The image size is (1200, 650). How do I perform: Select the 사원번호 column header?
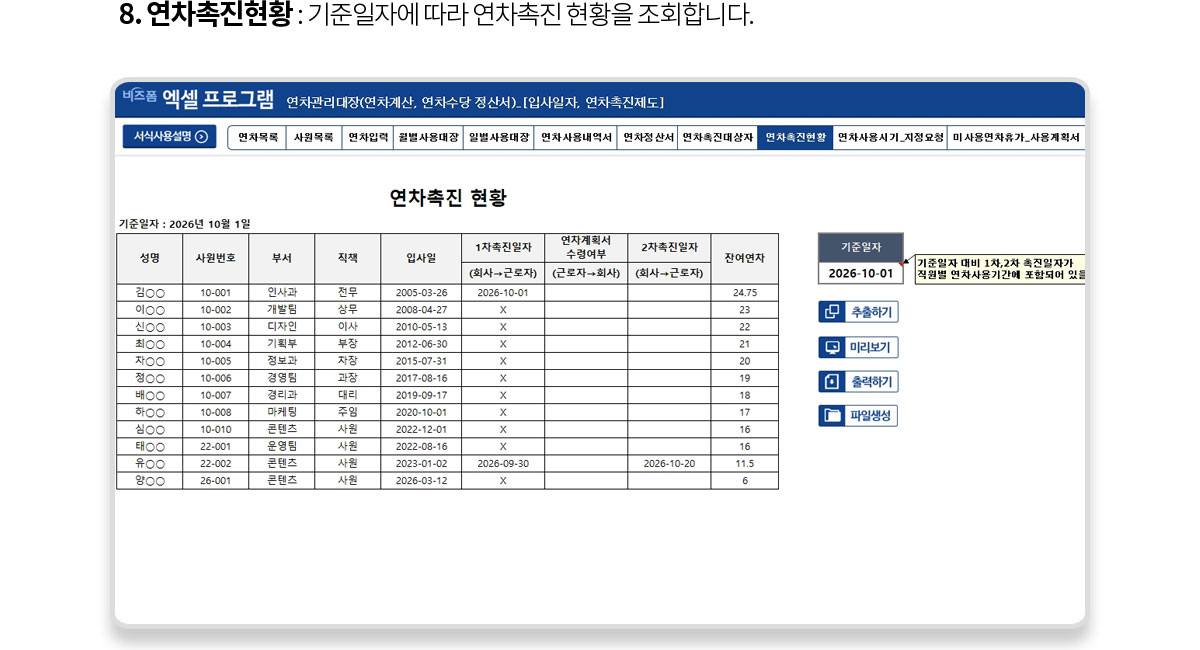tap(216, 258)
